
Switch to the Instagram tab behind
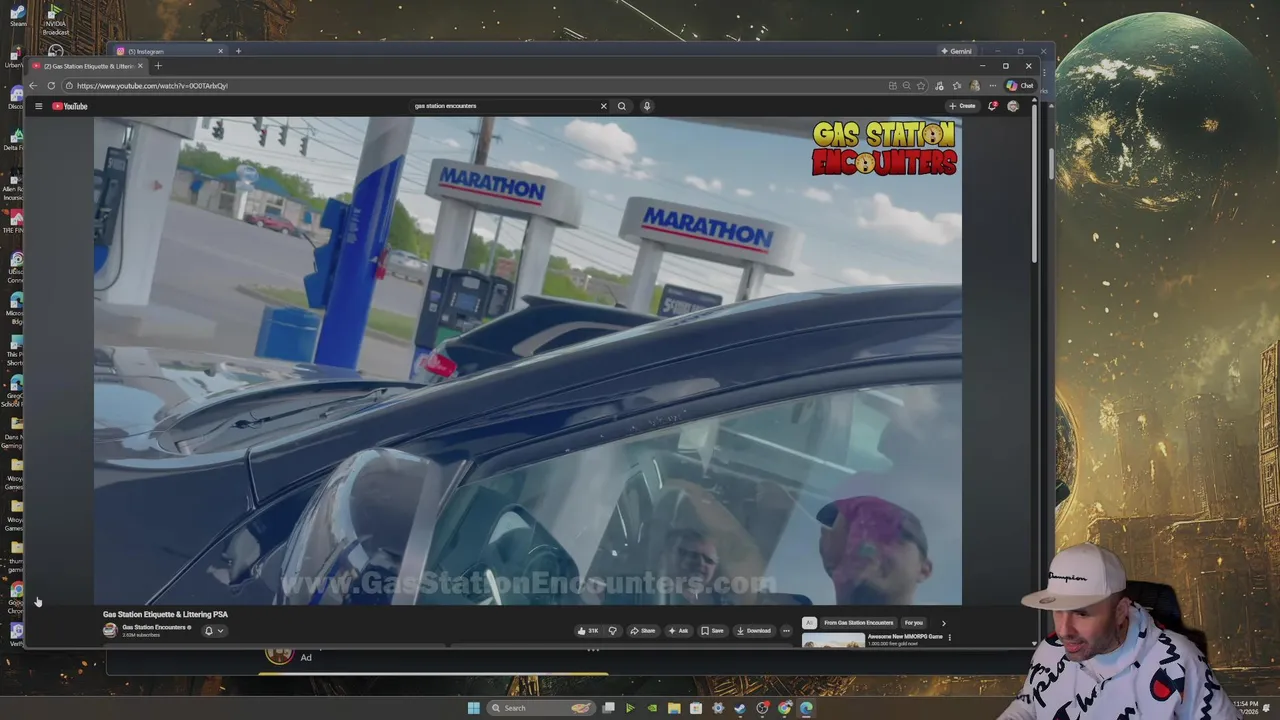165,51
